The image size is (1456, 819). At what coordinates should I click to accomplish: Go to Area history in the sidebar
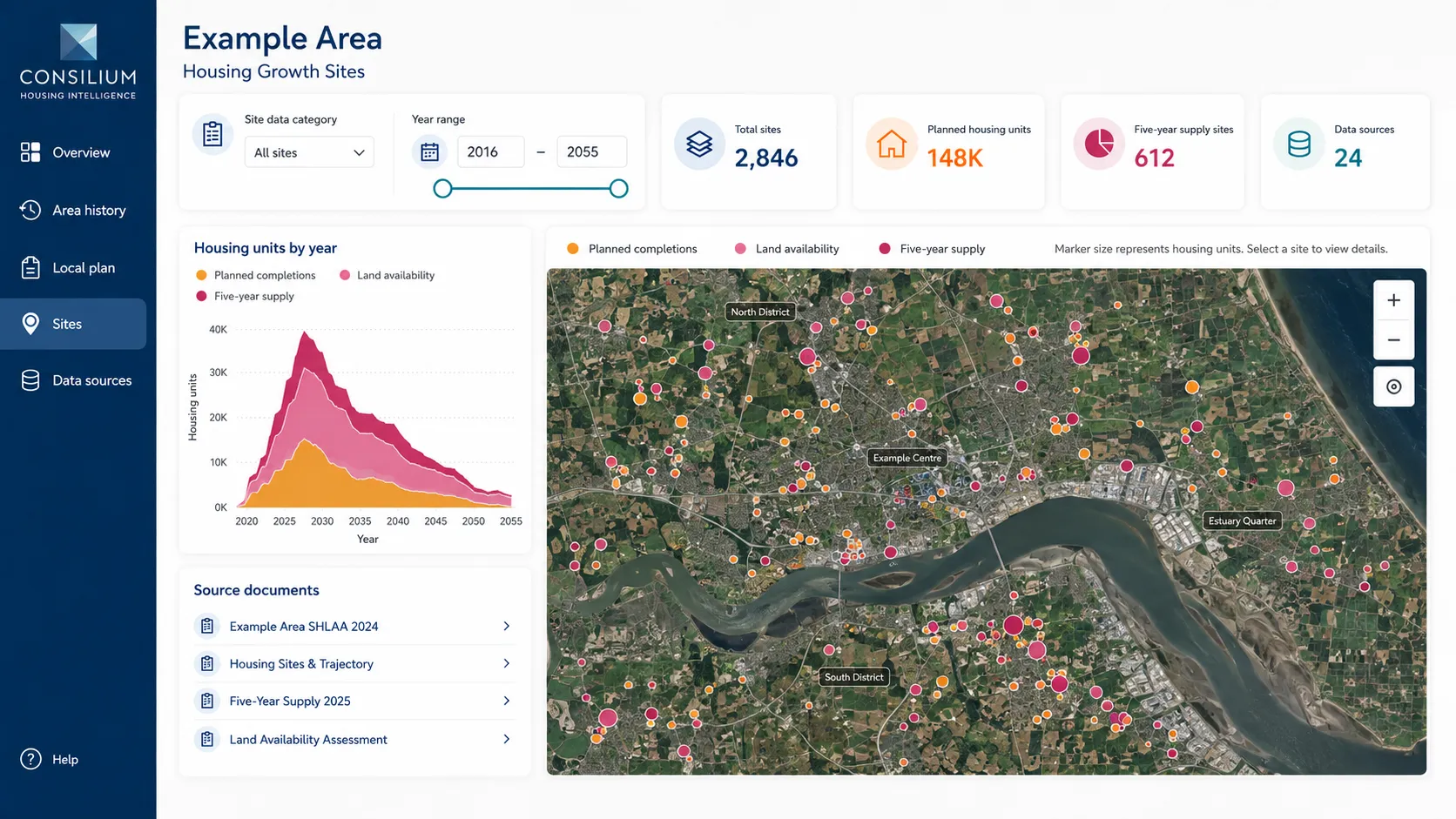(x=73, y=210)
